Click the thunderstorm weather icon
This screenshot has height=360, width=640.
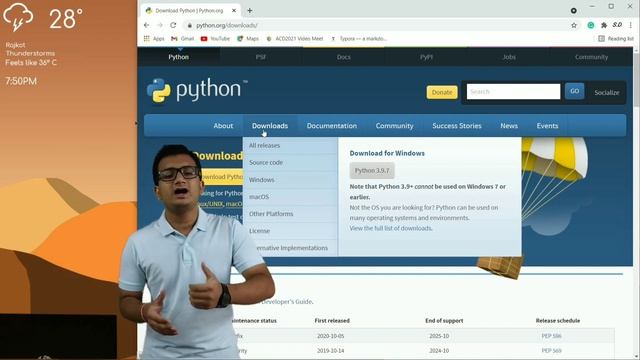point(18,17)
